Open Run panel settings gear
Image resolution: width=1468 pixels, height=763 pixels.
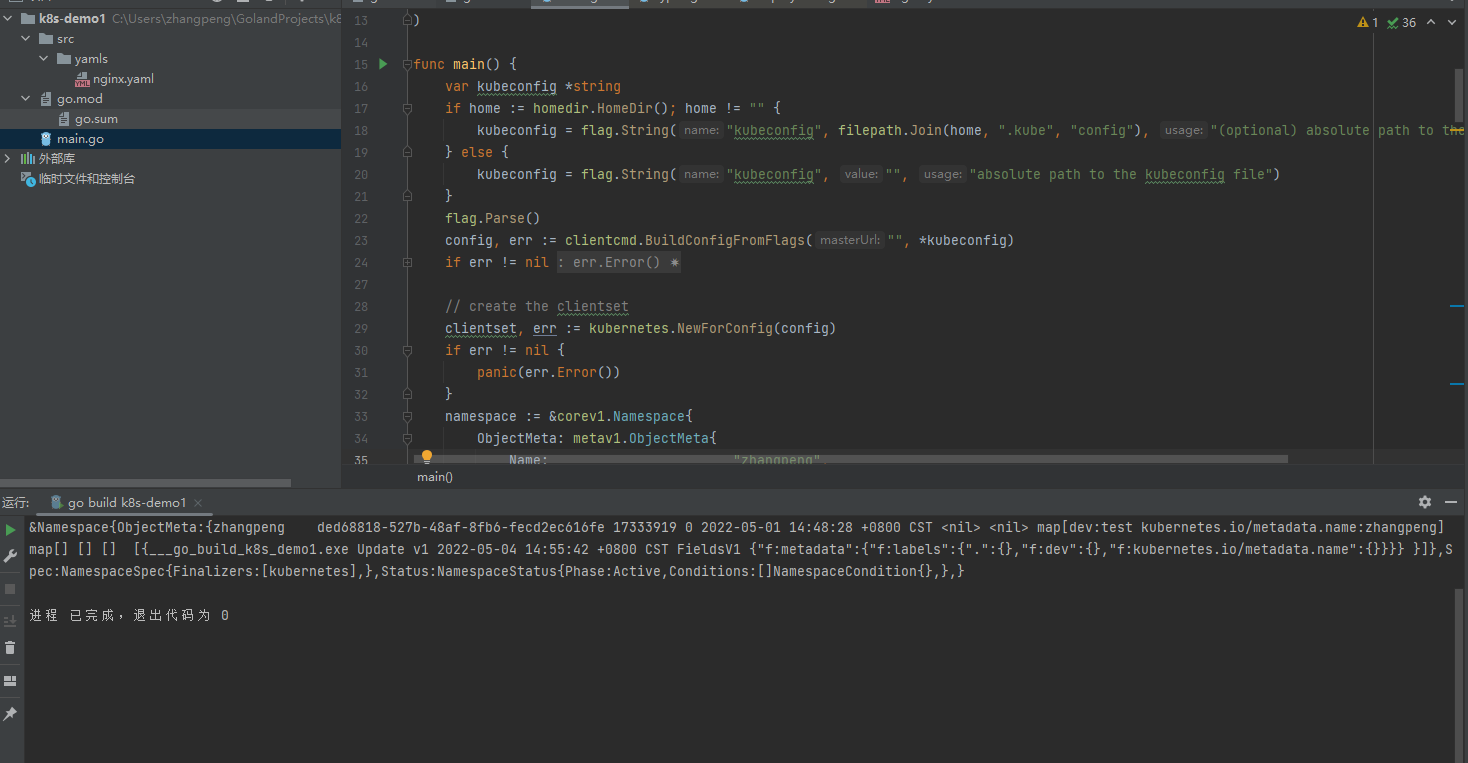click(1425, 502)
